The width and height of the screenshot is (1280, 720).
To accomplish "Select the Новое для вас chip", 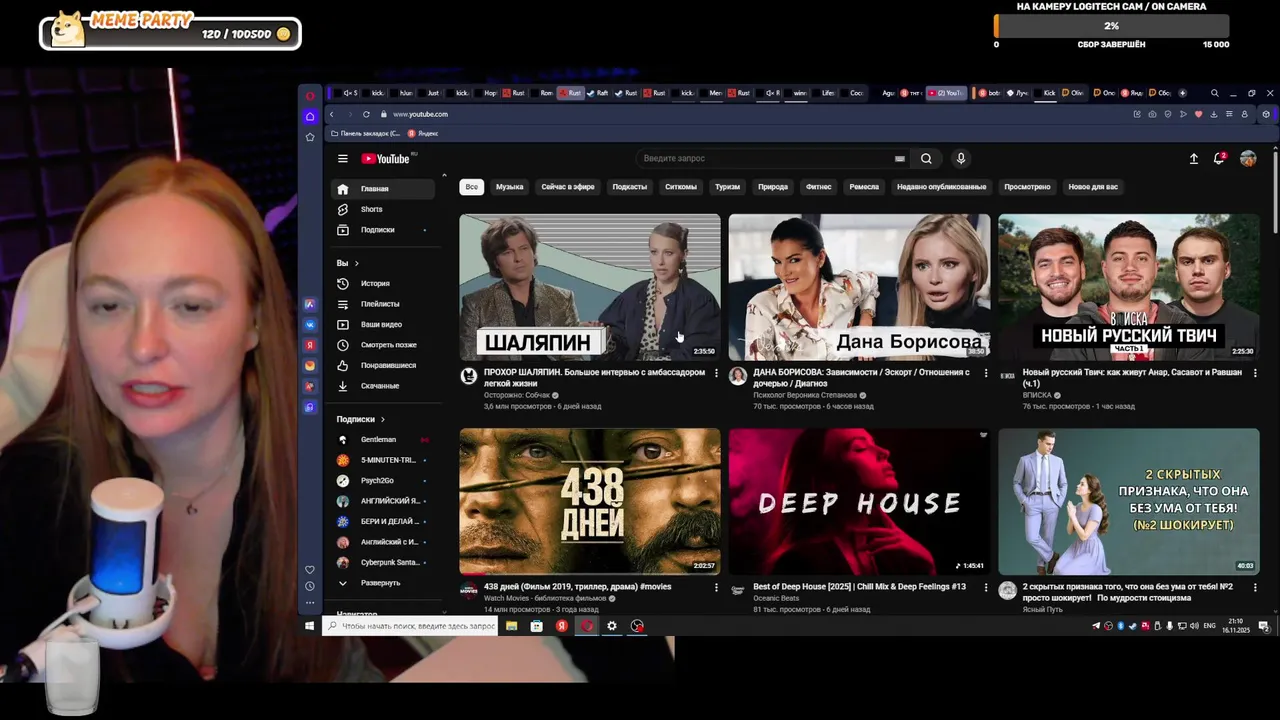I will point(1093,187).
